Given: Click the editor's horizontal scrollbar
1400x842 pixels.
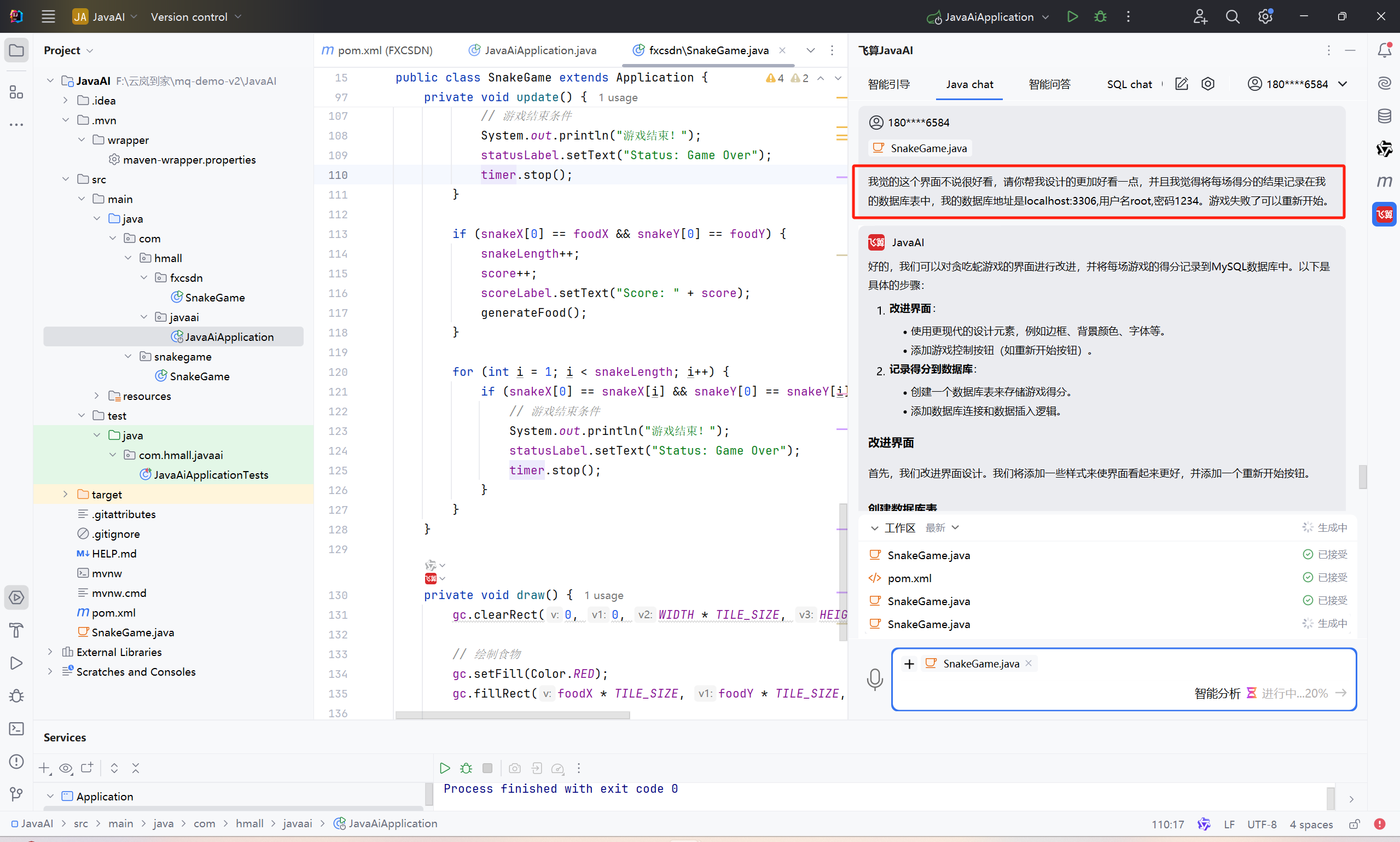Looking at the screenshot, I should (x=512, y=715).
